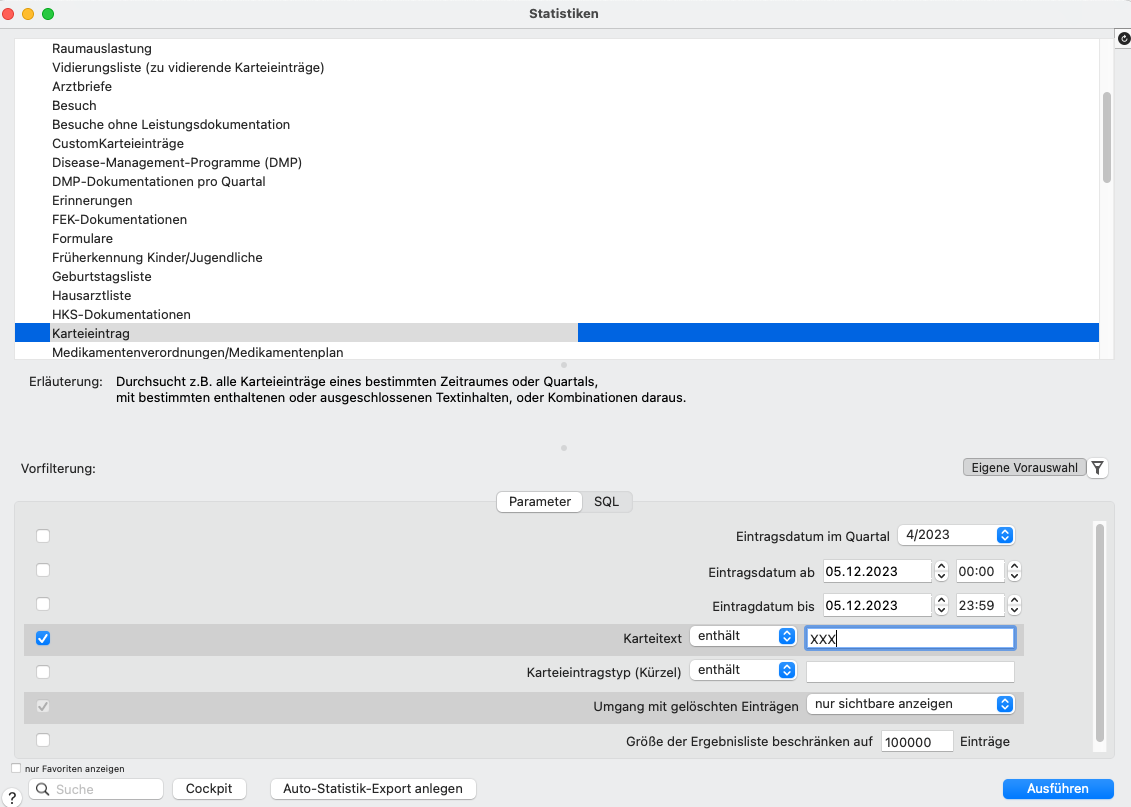Click stepper arrows beside Eintragdatum bis date
This screenshot has height=807, width=1131.
click(941, 605)
